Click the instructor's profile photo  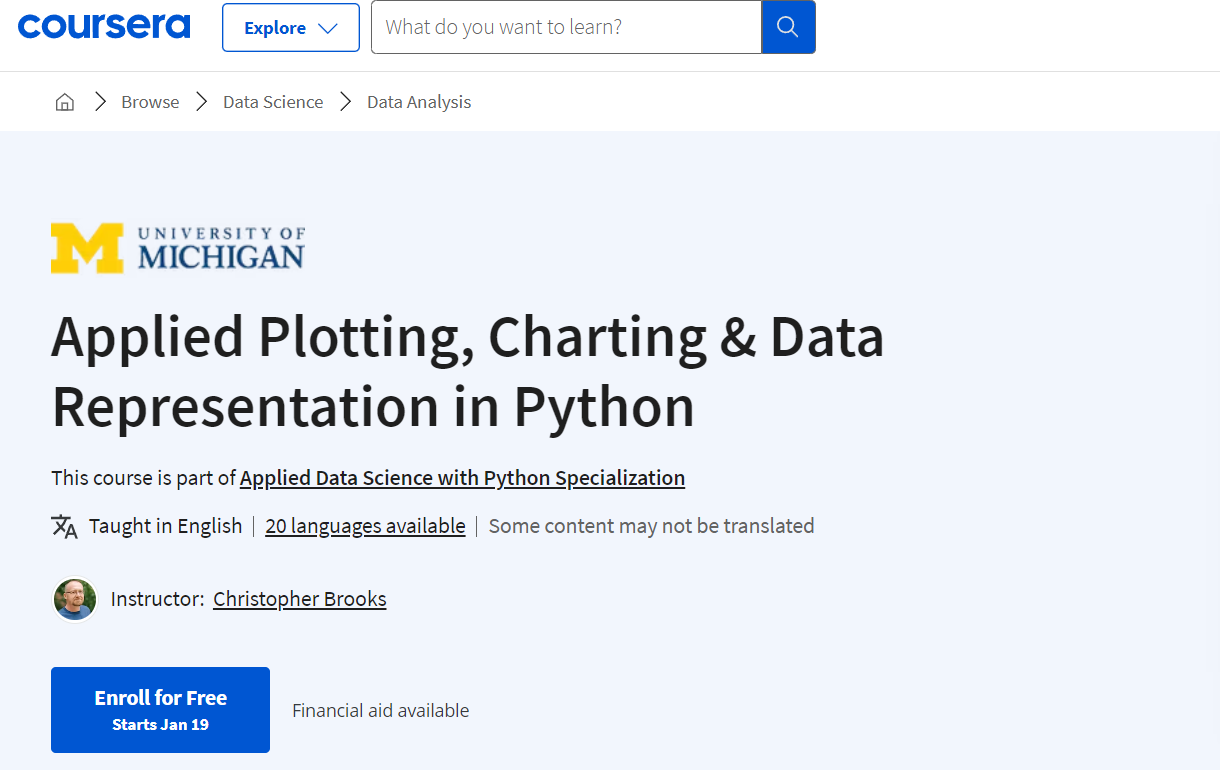tap(75, 598)
